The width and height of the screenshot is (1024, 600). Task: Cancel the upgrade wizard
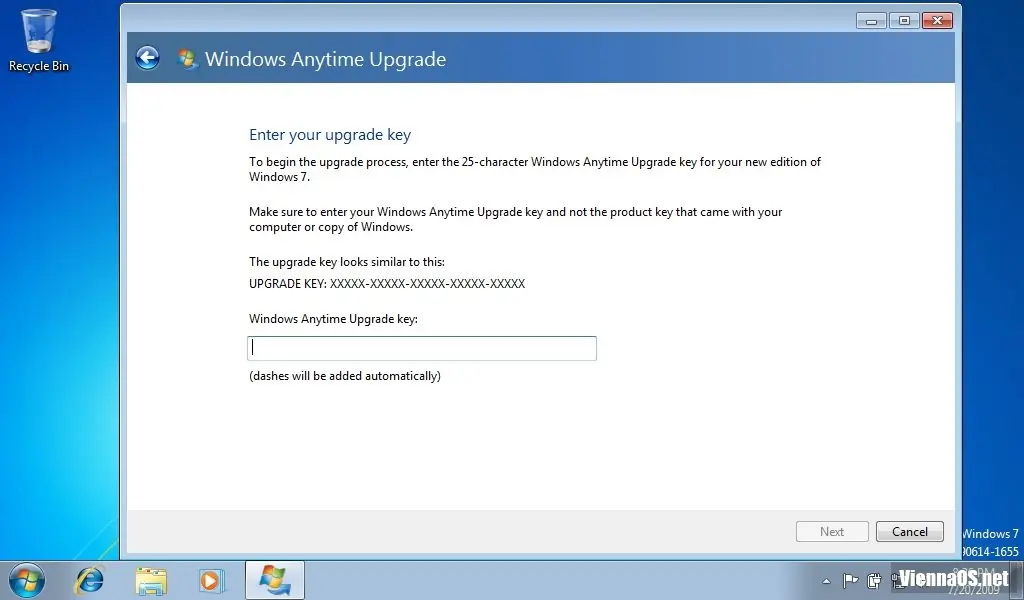tap(910, 531)
